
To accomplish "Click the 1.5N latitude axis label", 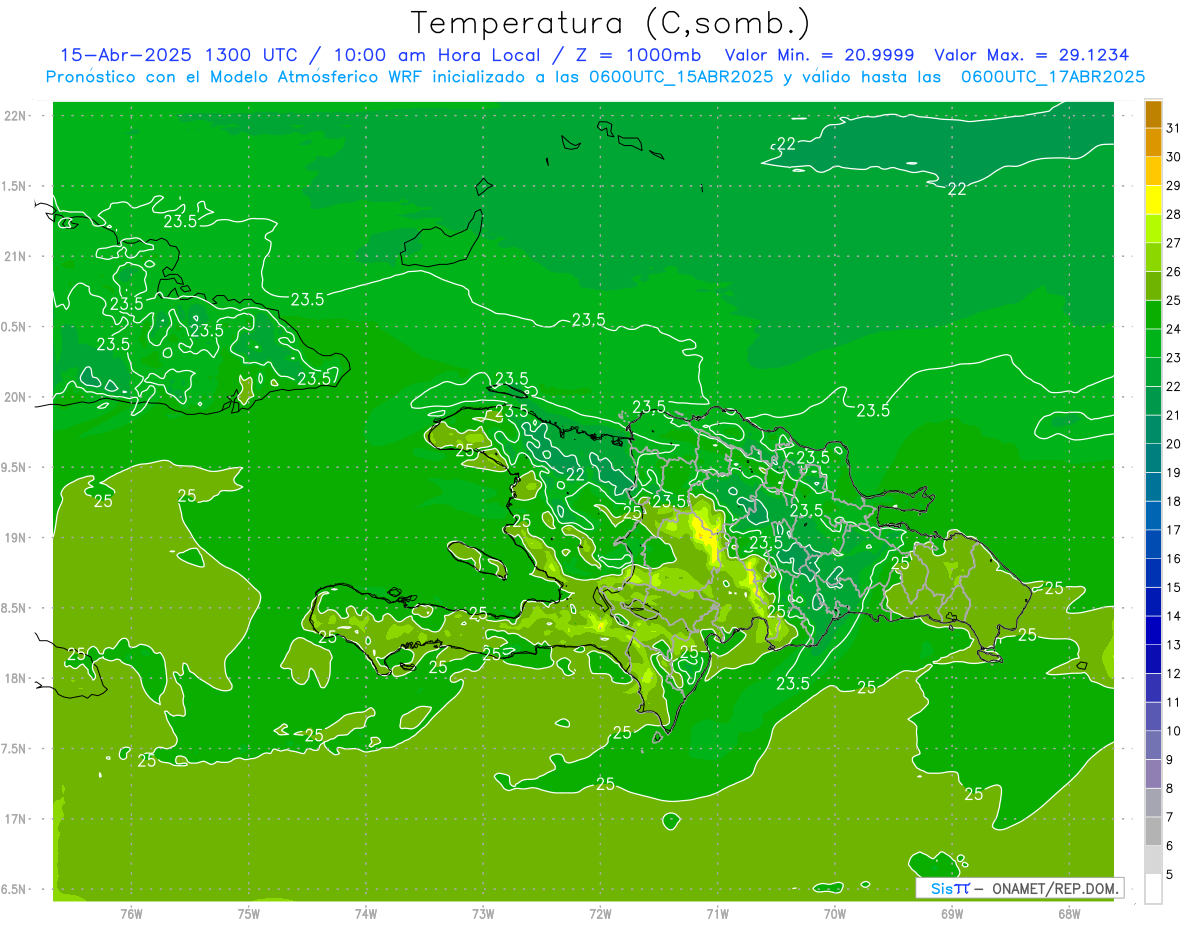I will coord(16,186).
